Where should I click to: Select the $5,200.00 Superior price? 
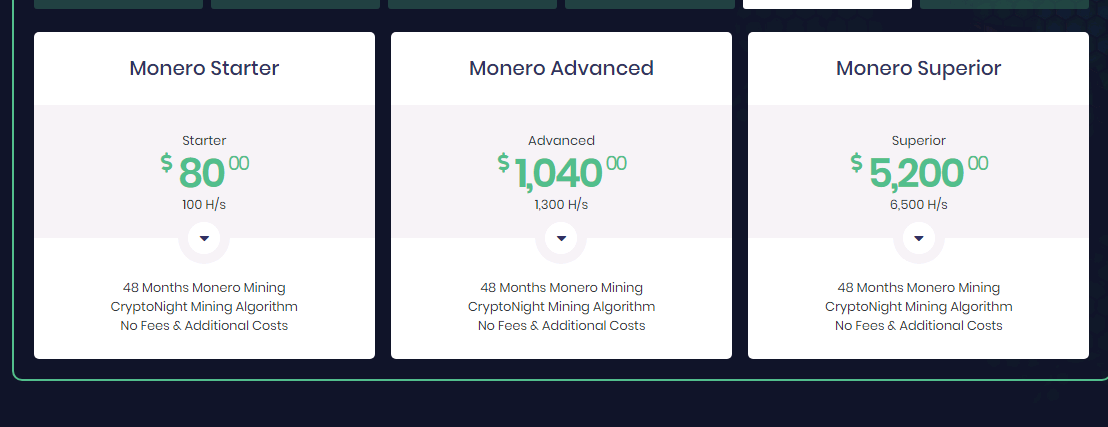tap(919, 172)
